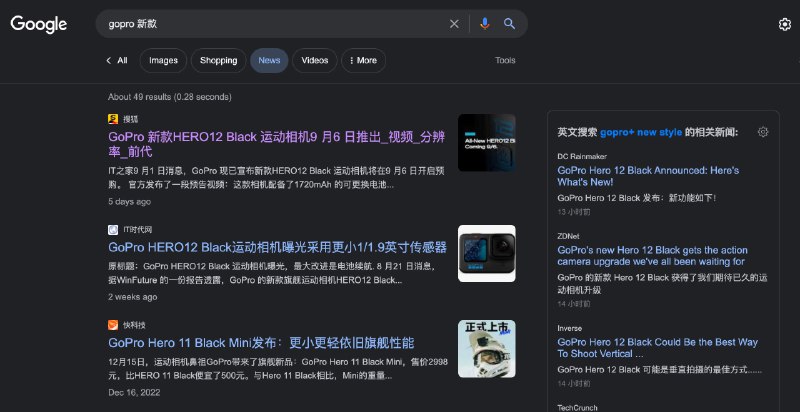Screen dimensions: 800x412
Task: Click the ZDNet source label
Action: pyautogui.click(x=568, y=237)
